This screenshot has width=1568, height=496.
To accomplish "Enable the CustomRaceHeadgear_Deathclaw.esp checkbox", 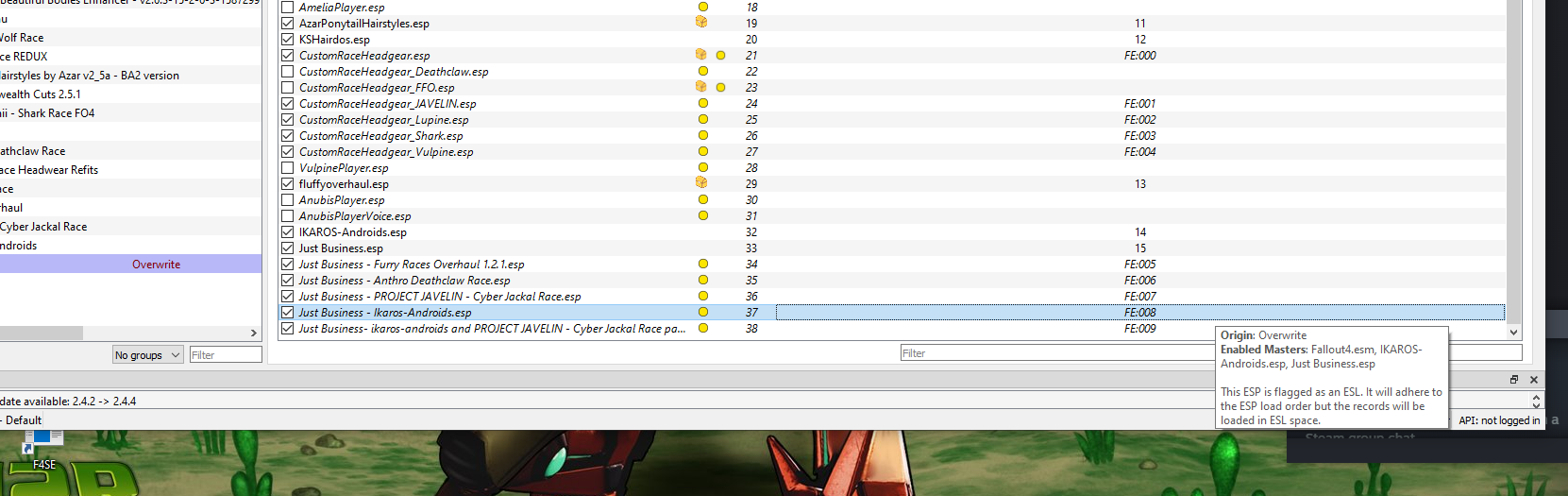I will click(288, 71).
